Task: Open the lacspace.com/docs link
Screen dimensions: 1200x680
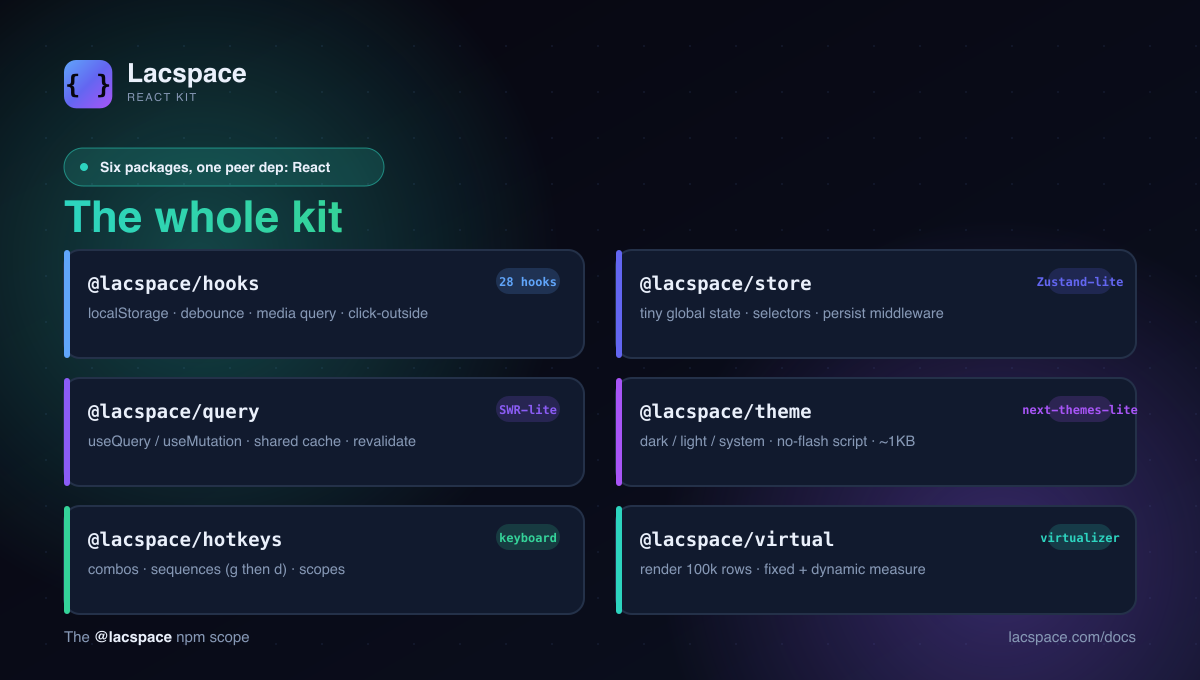Action: pyautogui.click(x=1072, y=637)
